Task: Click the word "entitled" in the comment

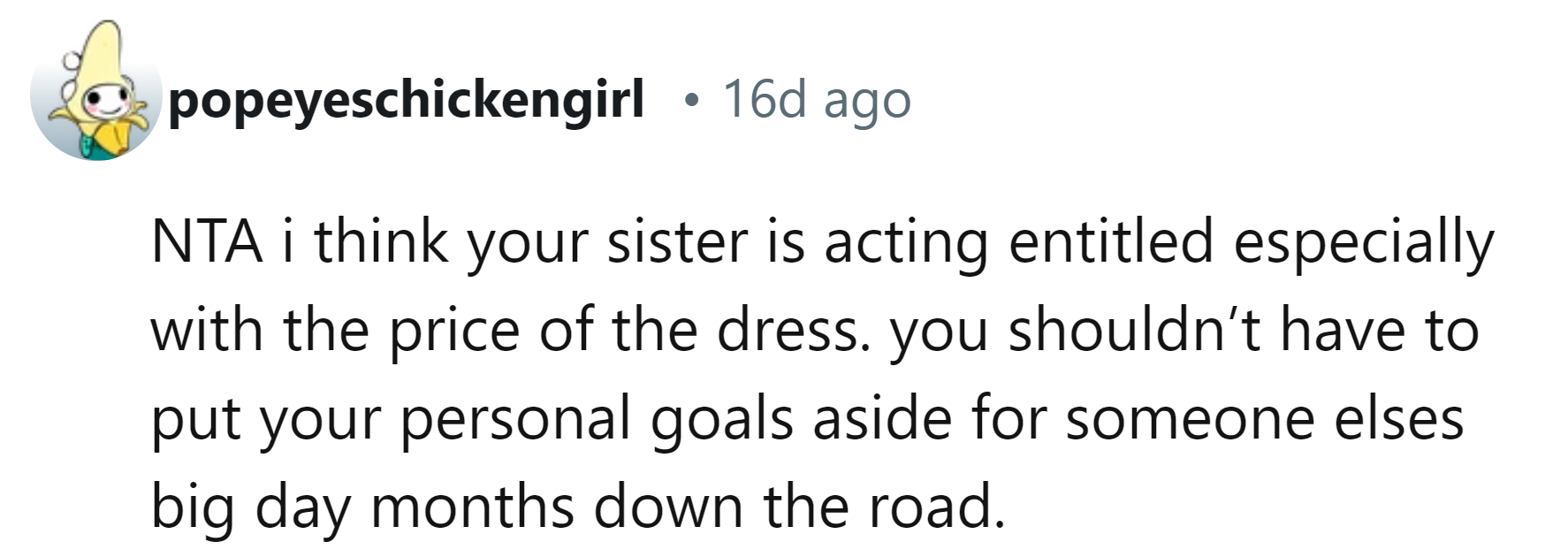Action: pyautogui.click(x=1111, y=241)
